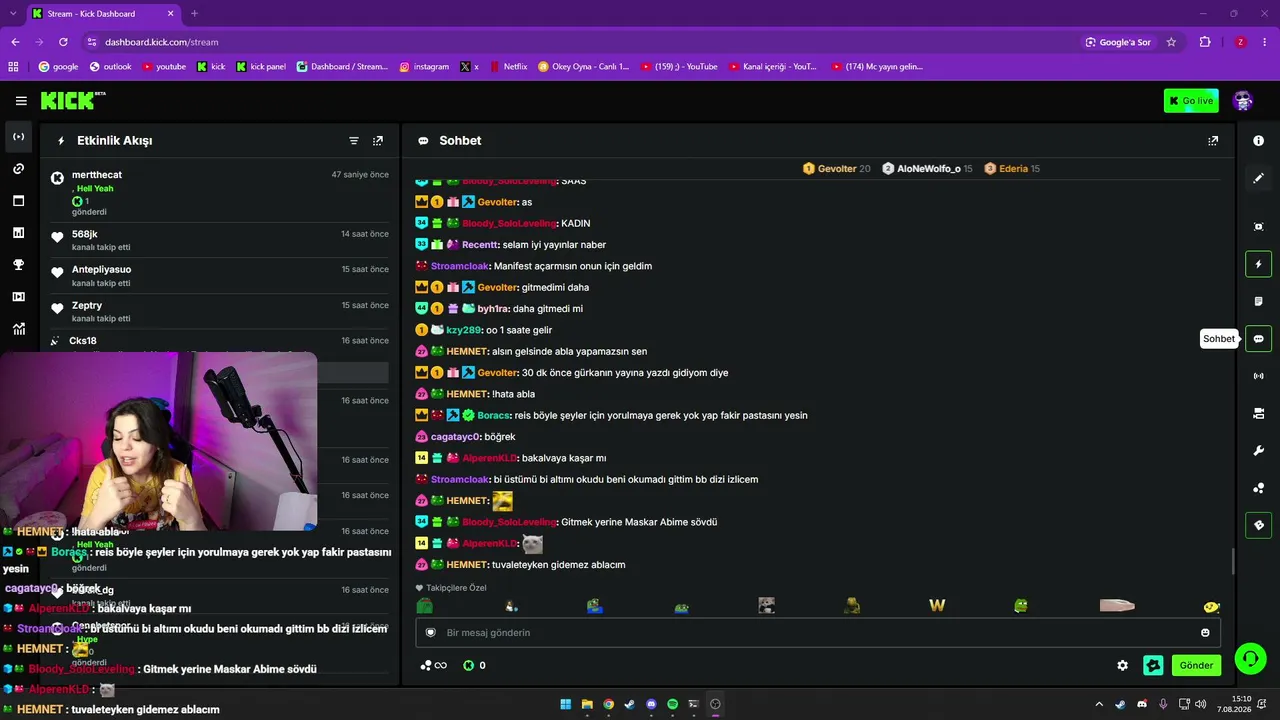Open the growth analytics icon in left sidebar
The height and width of the screenshot is (720, 1280).
(x=19, y=329)
